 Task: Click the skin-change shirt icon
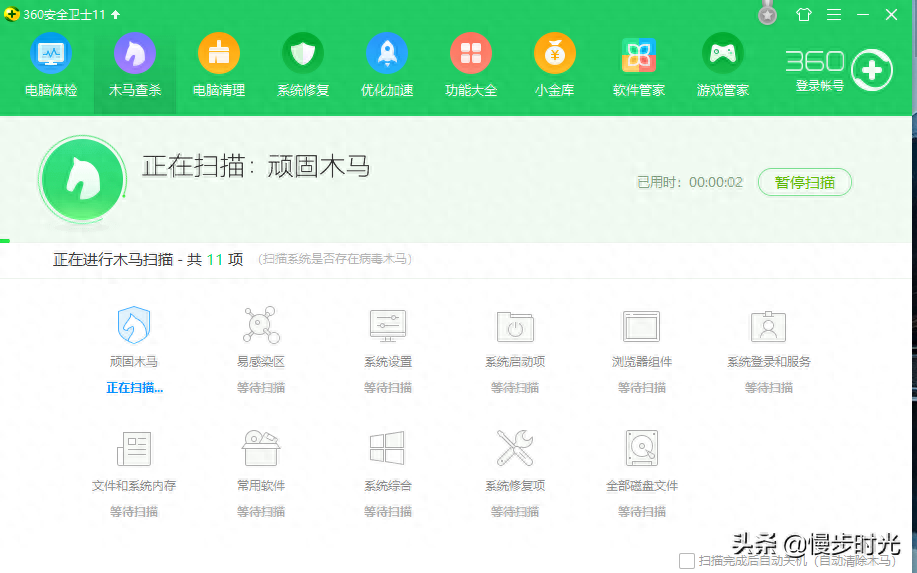pos(804,14)
